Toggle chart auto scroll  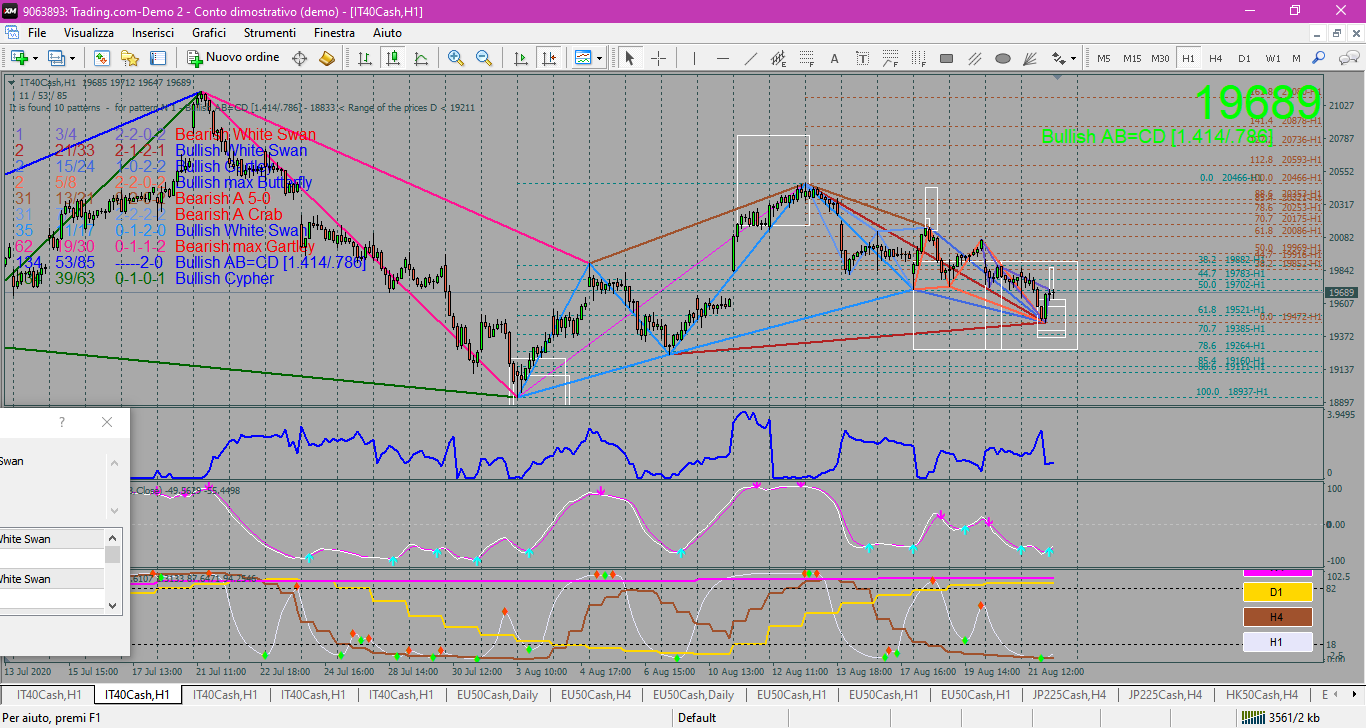(x=520, y=58)
